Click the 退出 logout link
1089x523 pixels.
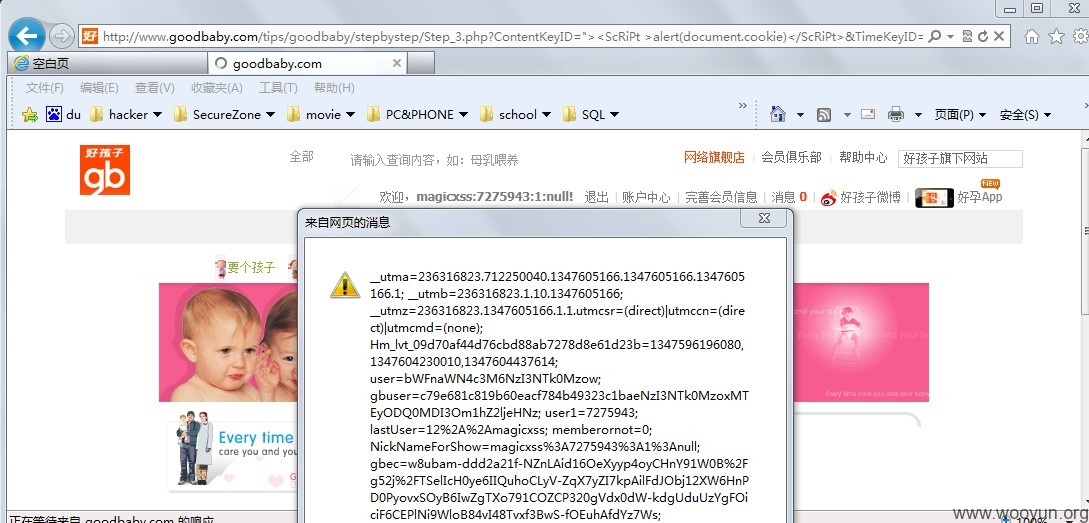[x=597, y=197]
